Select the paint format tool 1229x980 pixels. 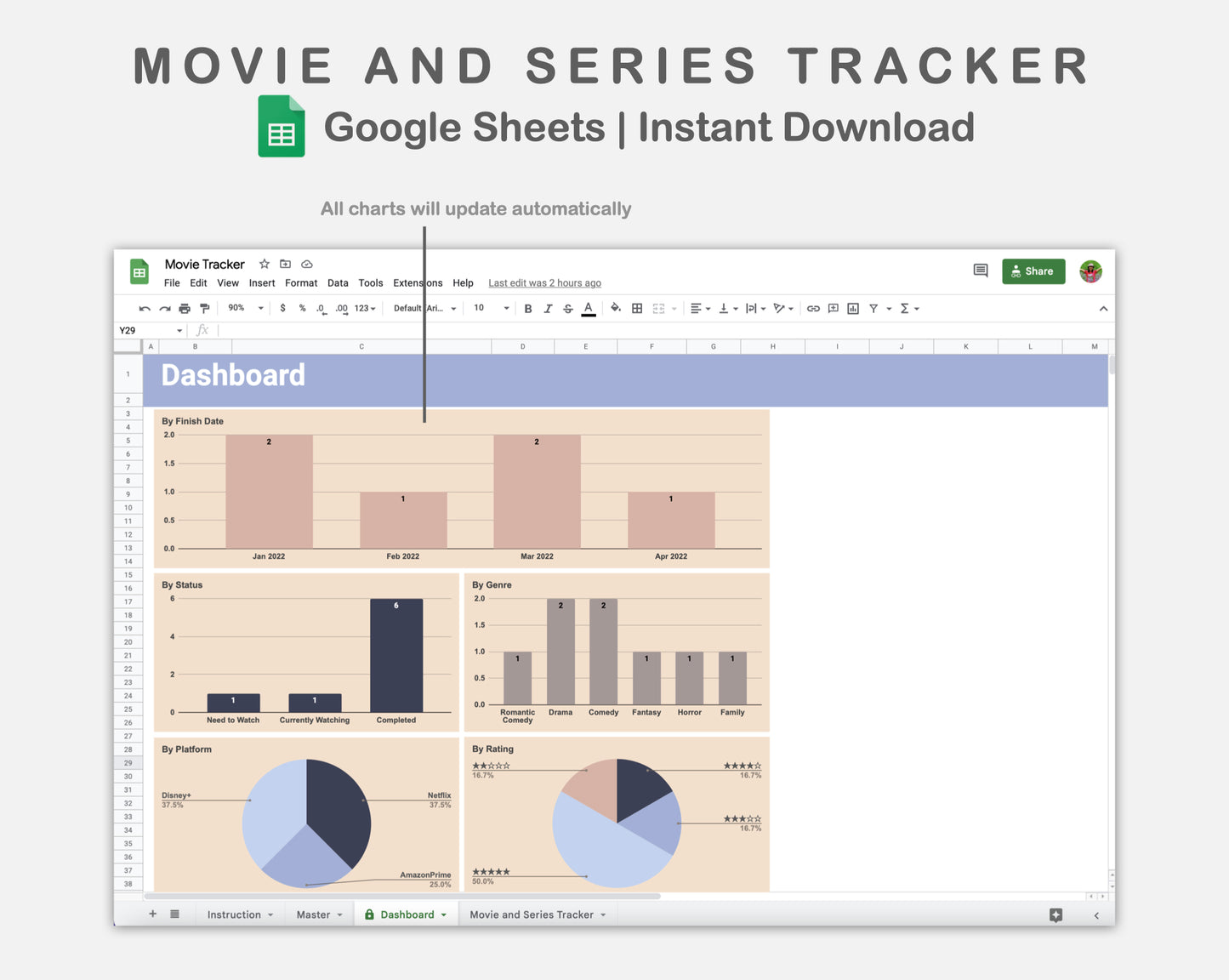coord(204,309)
